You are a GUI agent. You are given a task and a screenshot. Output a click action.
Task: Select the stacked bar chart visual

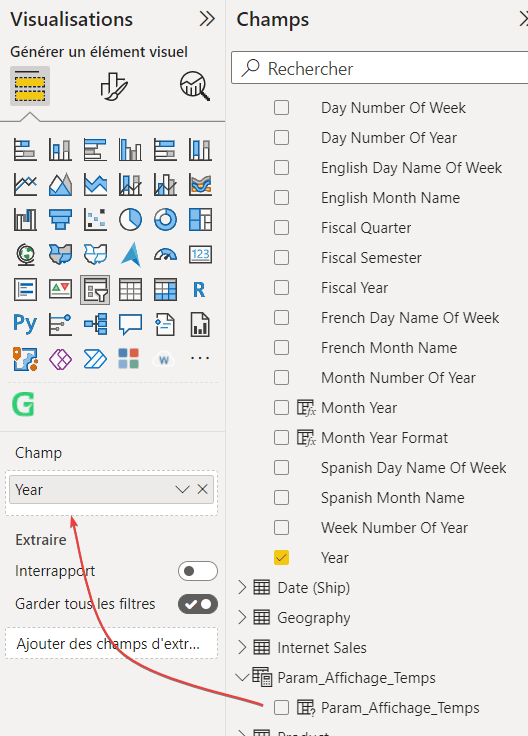tap(25, 150)
